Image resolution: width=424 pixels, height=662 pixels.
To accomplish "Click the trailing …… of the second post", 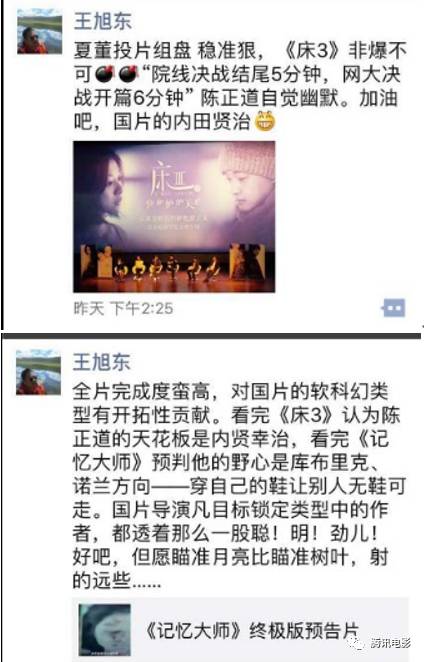I will click(147, 582).
